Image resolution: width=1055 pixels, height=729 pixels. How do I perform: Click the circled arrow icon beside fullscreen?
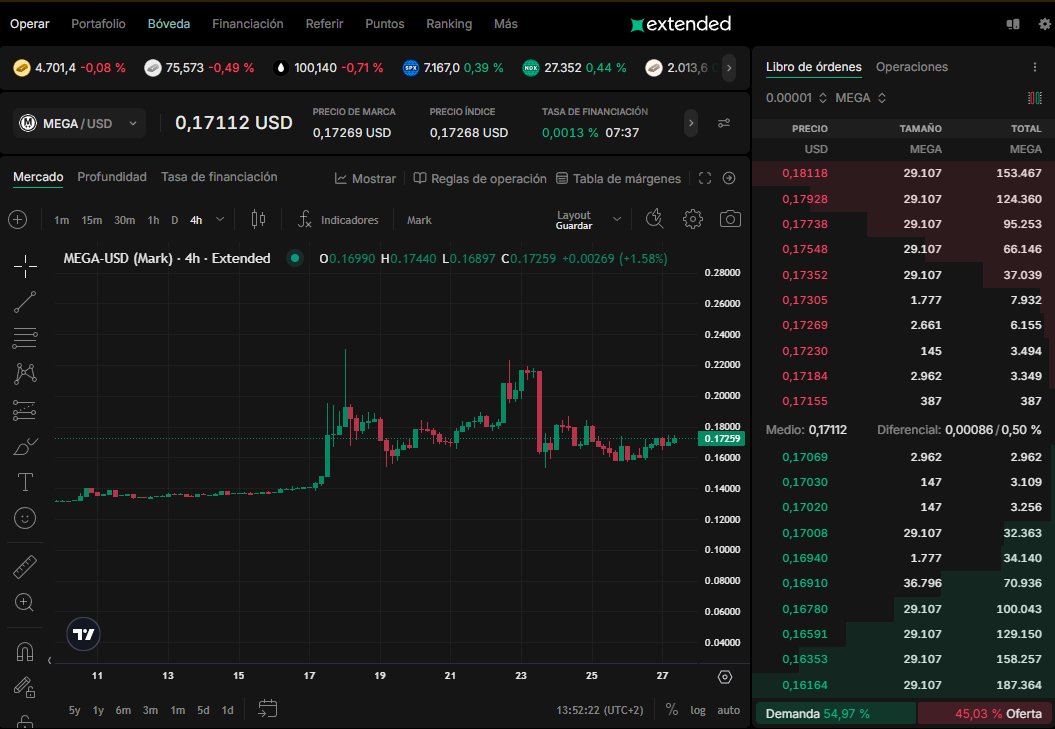(729, 178)
